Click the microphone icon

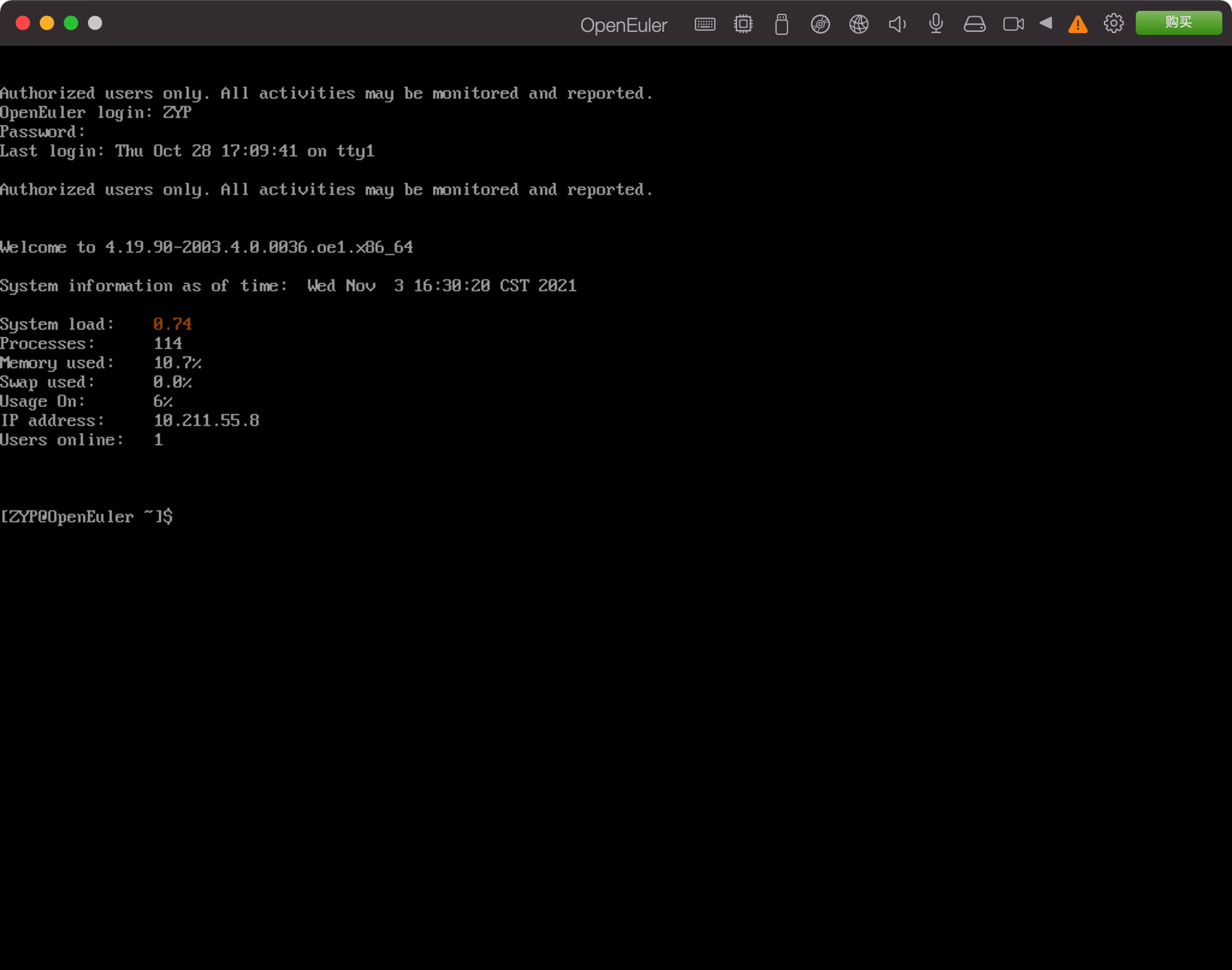tap(935, 24)
